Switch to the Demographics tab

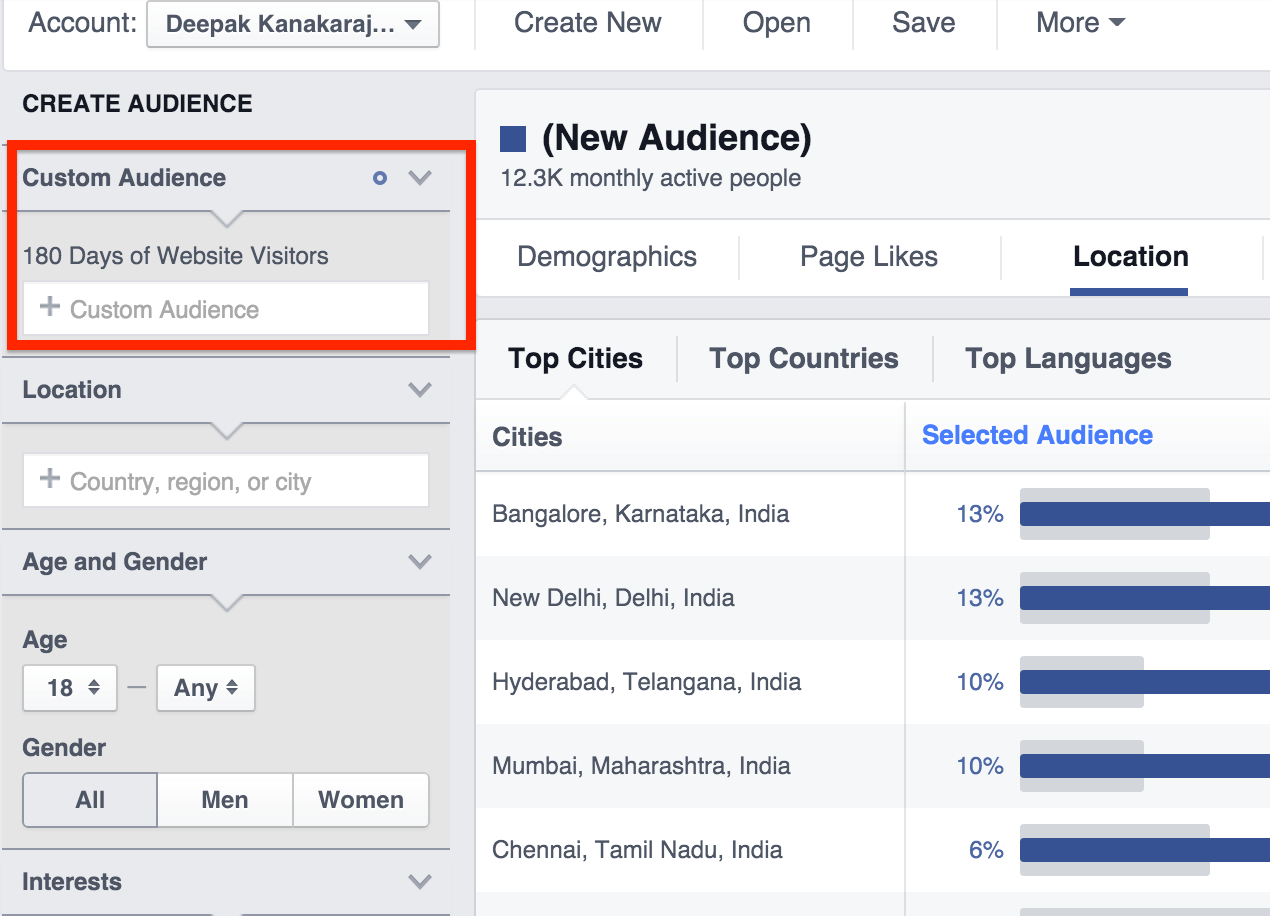click(605, 257)
